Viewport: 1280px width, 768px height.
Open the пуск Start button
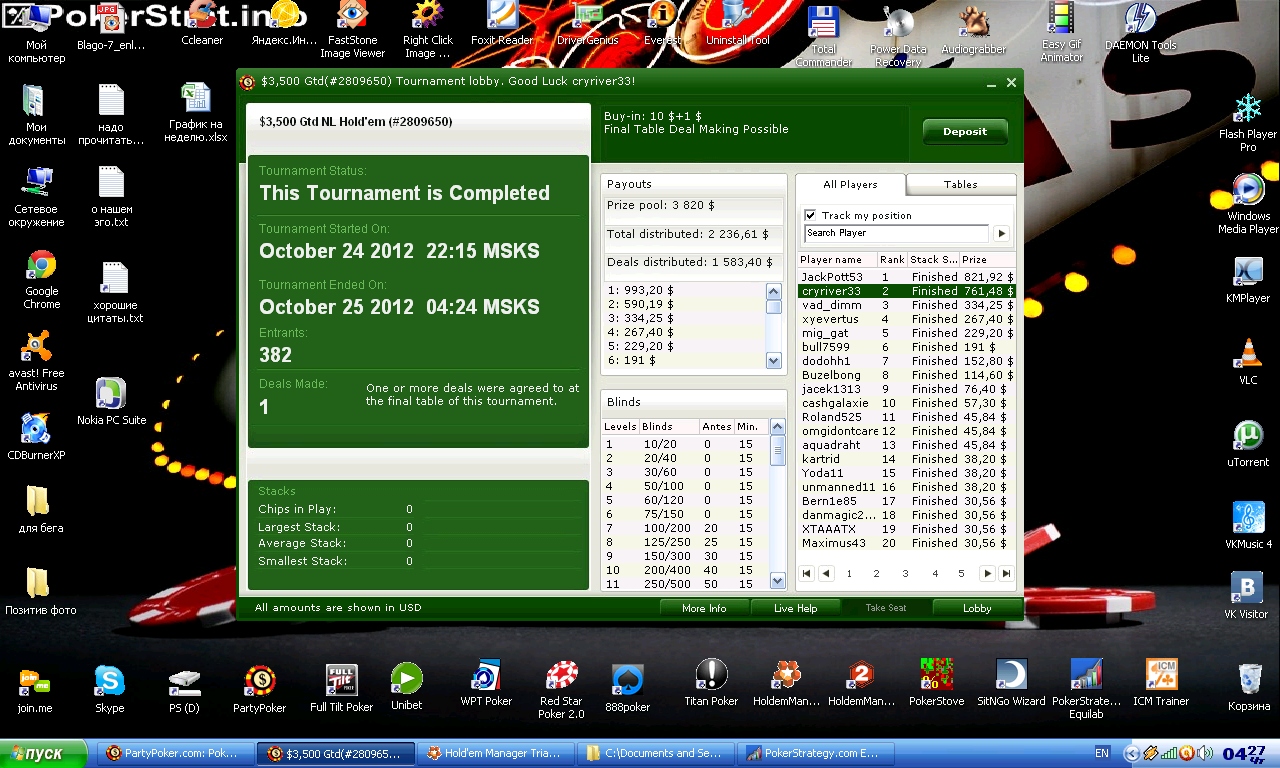(44, 753)
